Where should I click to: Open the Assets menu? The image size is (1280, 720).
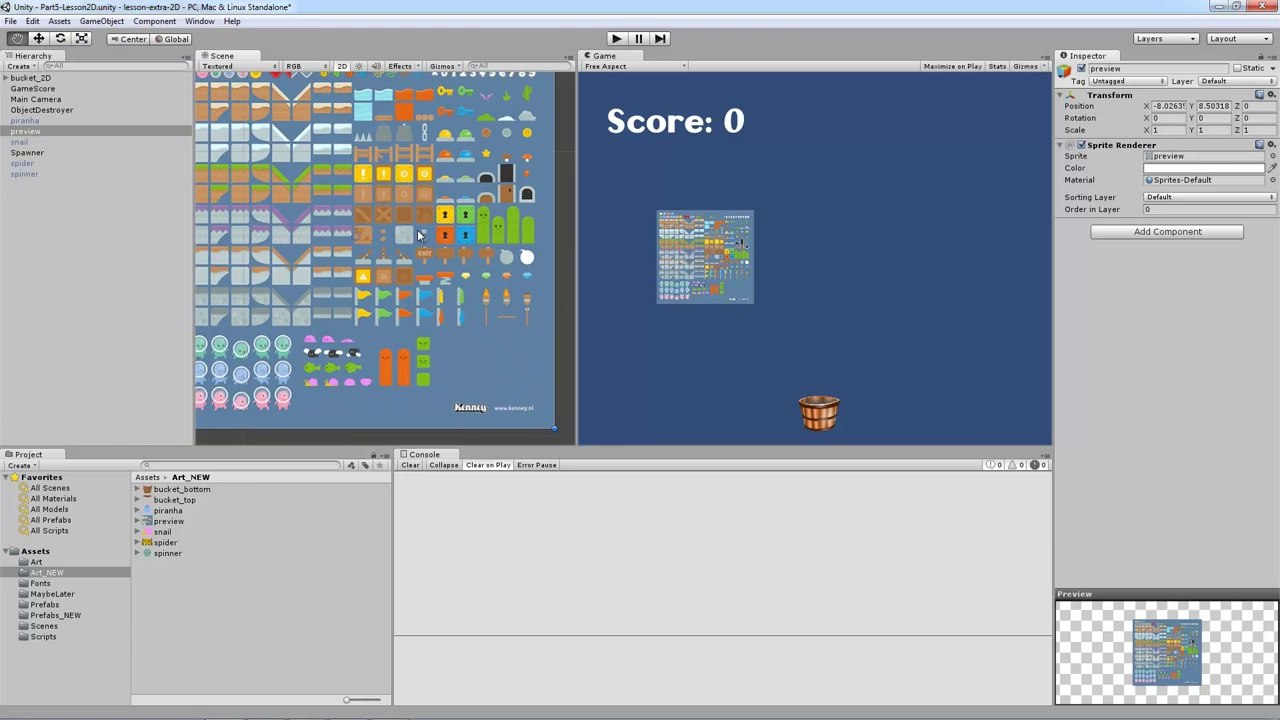[x=59, y=21]
